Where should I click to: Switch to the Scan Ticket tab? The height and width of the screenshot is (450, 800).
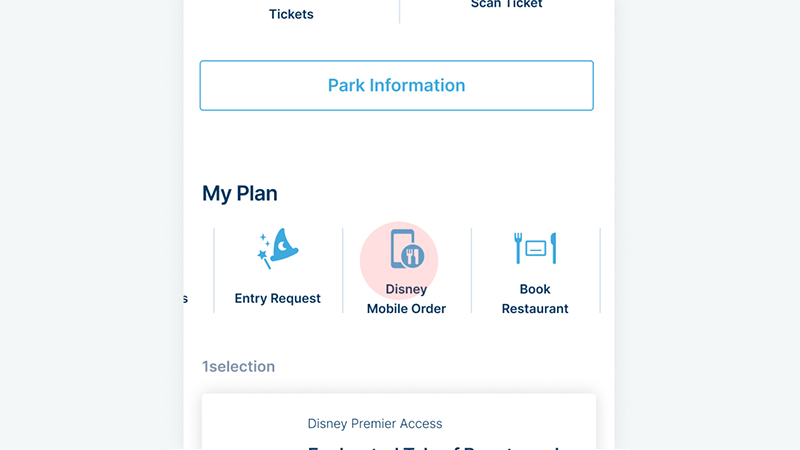(506, 5)
